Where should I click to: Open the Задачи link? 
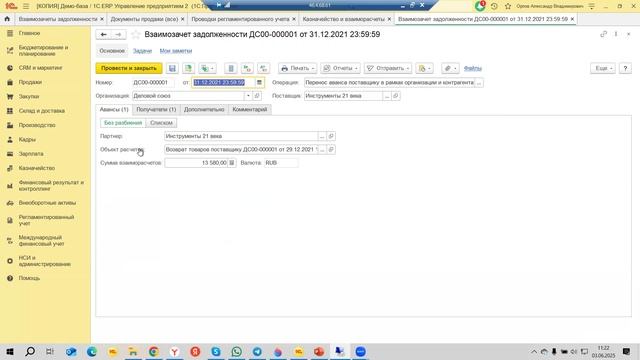pos(142,51)
